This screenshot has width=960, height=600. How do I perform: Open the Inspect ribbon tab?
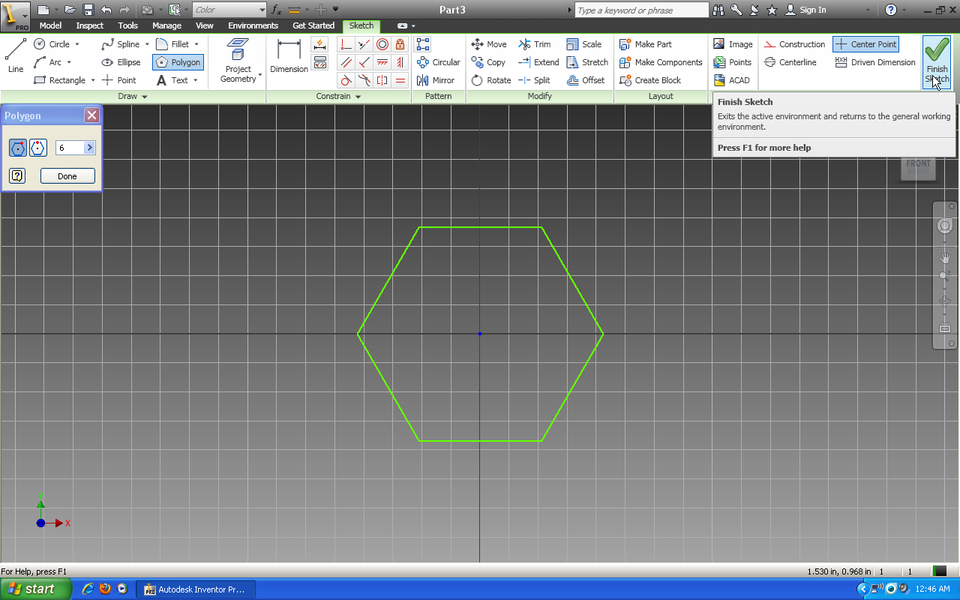(x=90, y=25)
